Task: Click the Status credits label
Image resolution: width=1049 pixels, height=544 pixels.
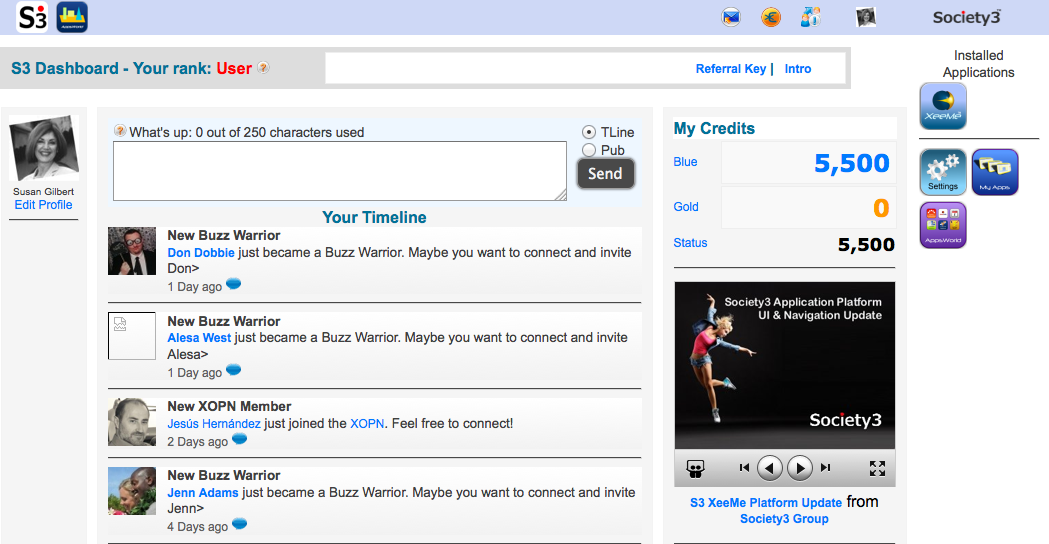Action: tap(690, 243)
